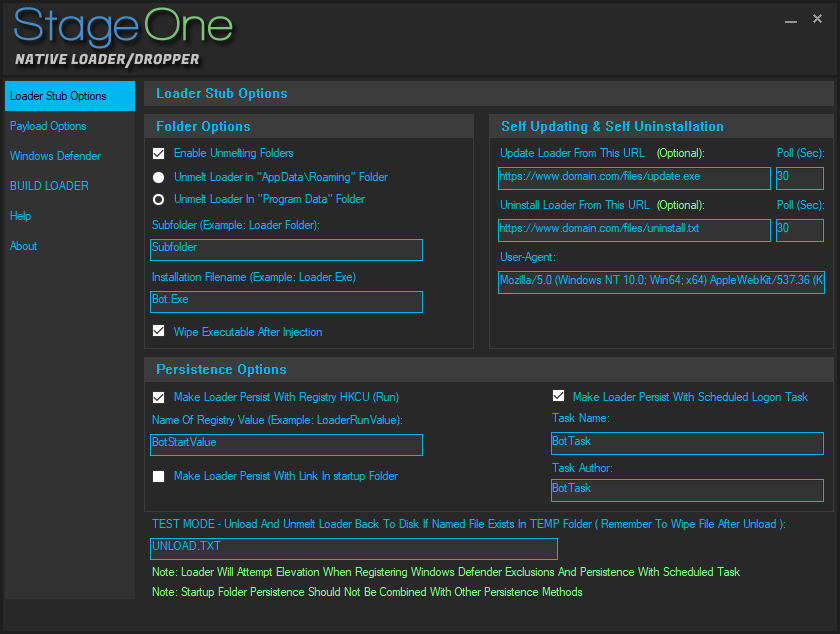Open the Help page
The width and height of the screenshot is (840, 634).
(x=21, y=216)
